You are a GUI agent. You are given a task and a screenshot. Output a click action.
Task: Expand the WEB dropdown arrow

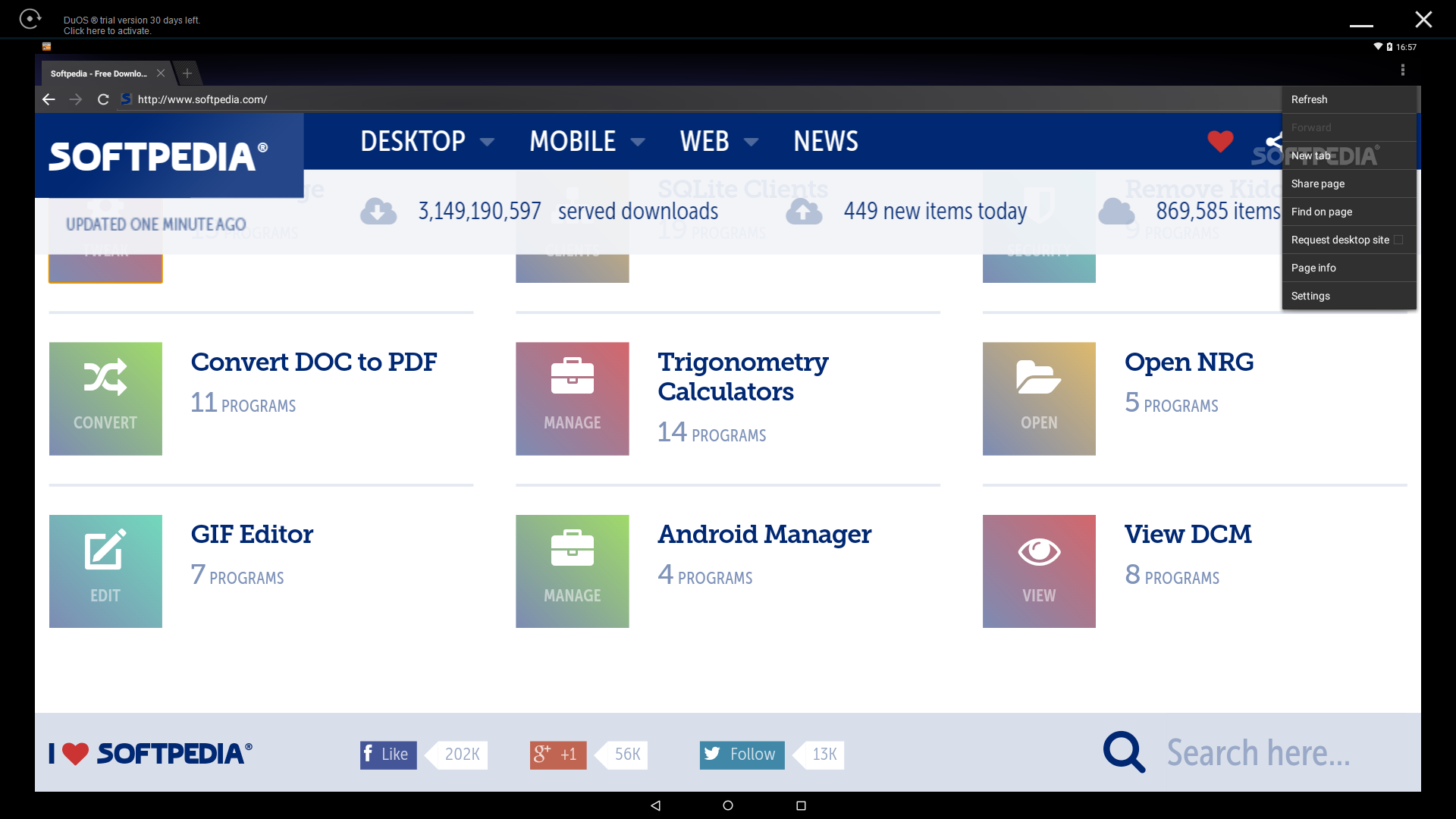click(752, 142)
